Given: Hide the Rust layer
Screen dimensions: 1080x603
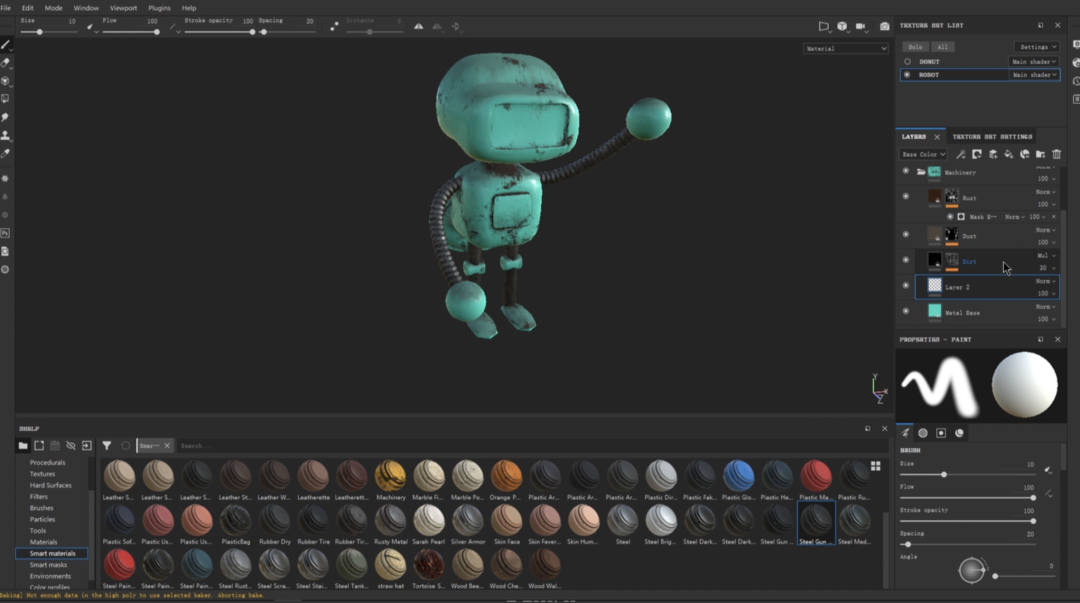Looking at the screenshot, I should click(x=906, y=197).
